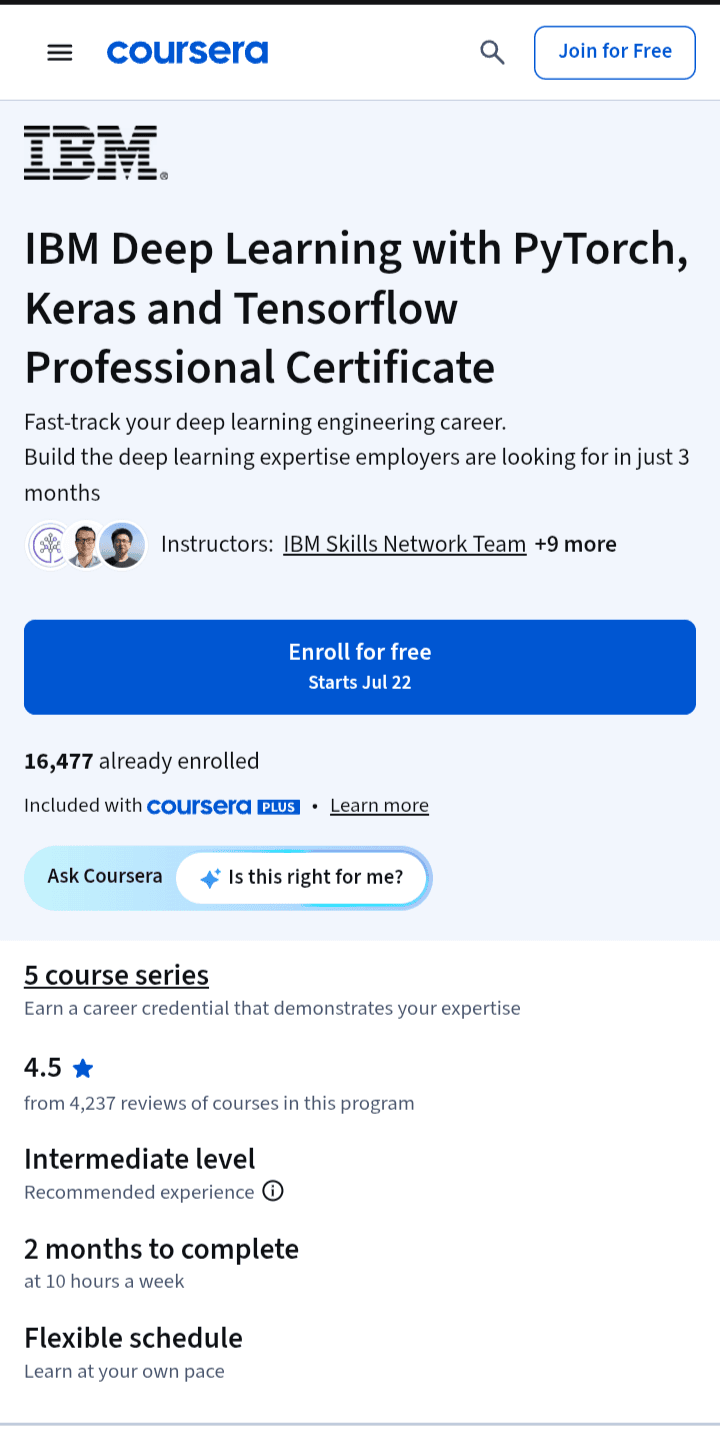Image resolution: width=720 pixels, height=1431 pixels.
Task: Open the hamburger navigation menu
Action: coord(60,53)
